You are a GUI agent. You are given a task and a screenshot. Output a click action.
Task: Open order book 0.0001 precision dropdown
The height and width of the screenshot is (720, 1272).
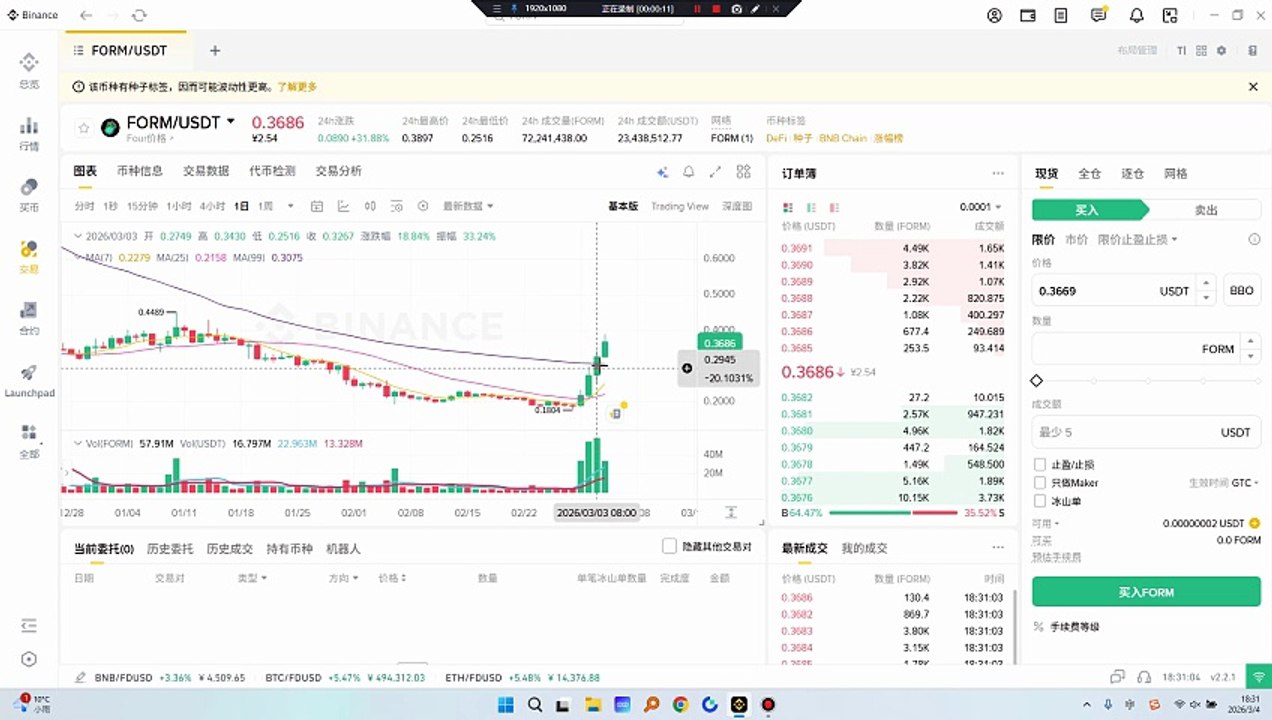pos(980,207)
